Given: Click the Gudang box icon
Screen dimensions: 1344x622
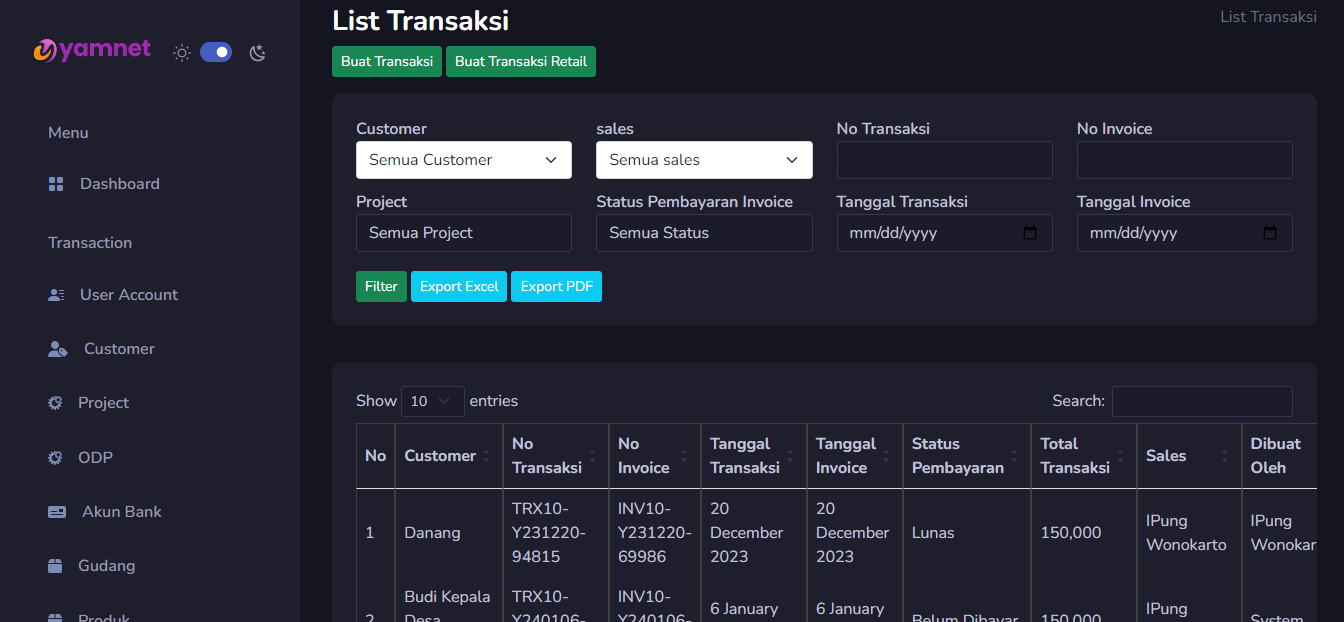Looking at the screenshot, I should point(56,566).
